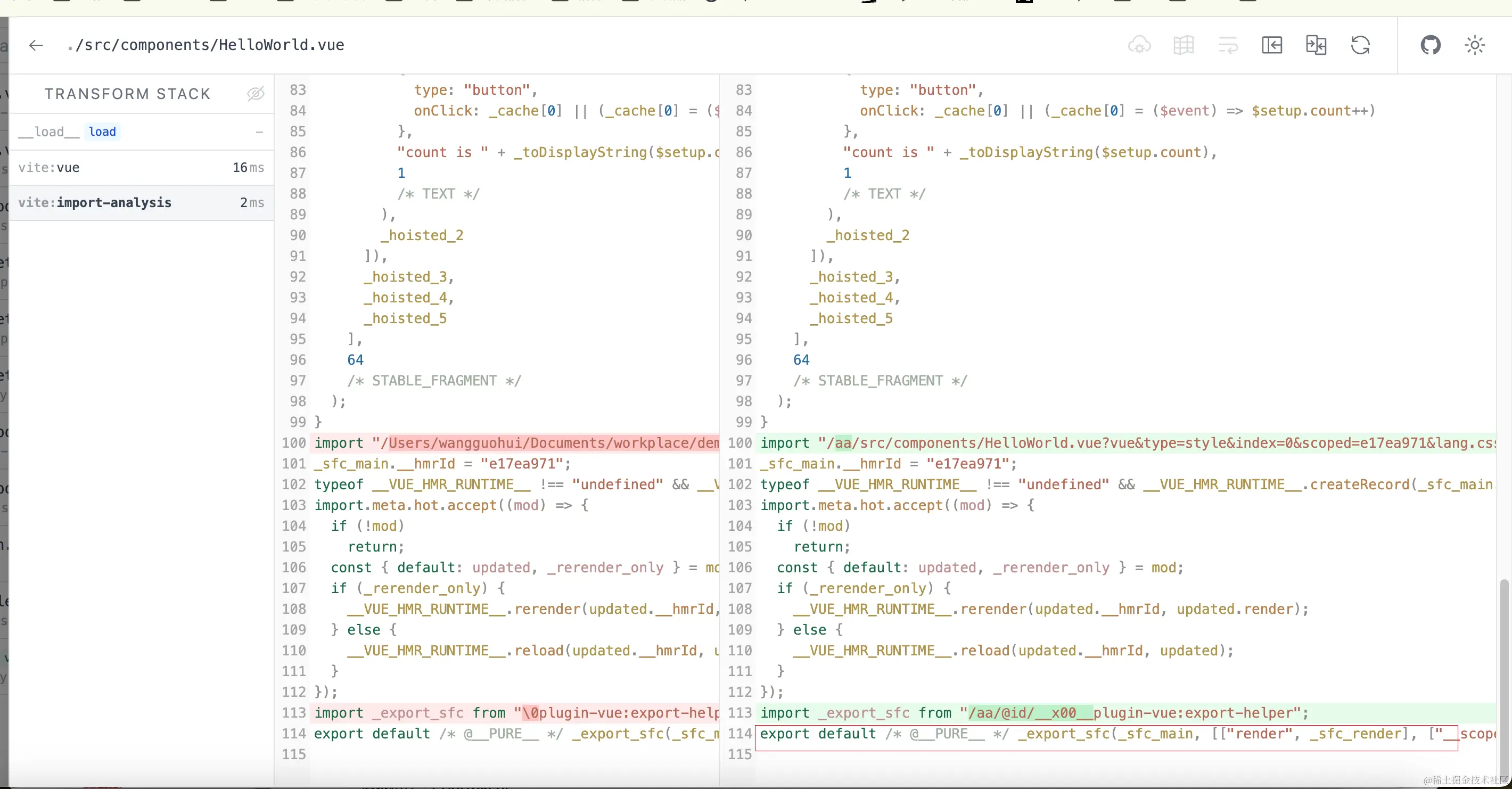This screenshot has width=1512, height=789.
Task: Refresh module data with circular arrows icon
Action: [1360, 45]
